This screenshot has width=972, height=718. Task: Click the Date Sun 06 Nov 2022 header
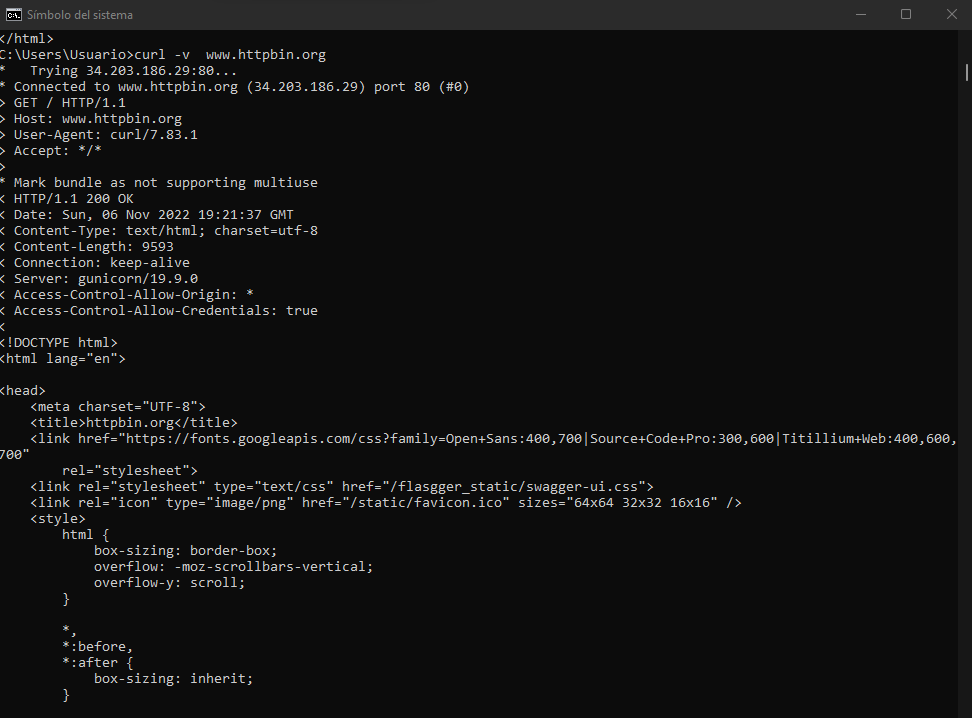point(150,214)
